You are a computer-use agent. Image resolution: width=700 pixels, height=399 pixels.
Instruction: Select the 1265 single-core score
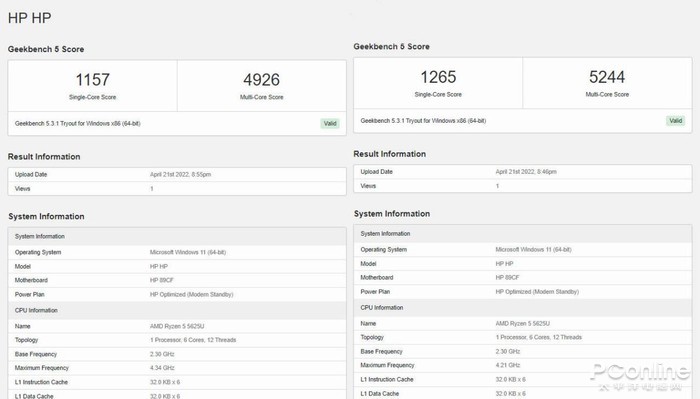pyautogui.click(x=438, y=77)
